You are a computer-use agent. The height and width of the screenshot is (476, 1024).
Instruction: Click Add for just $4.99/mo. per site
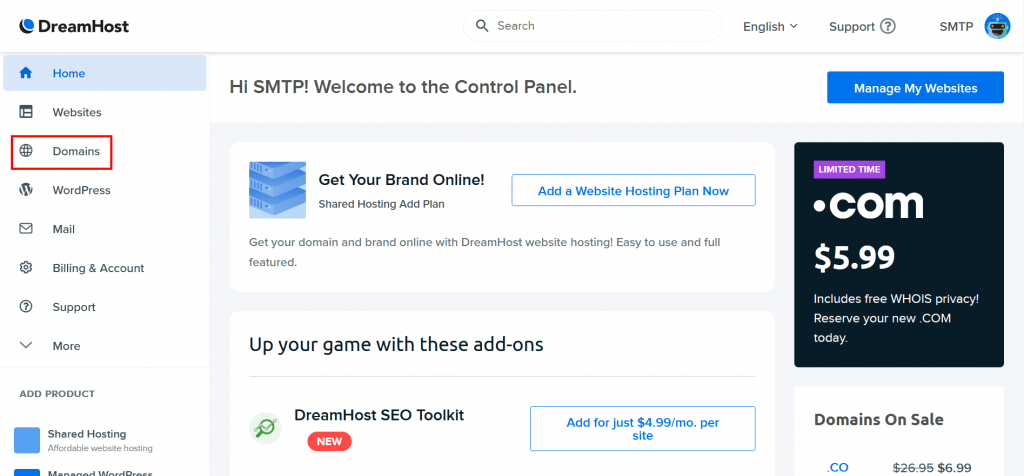click(x=643, y=428)
